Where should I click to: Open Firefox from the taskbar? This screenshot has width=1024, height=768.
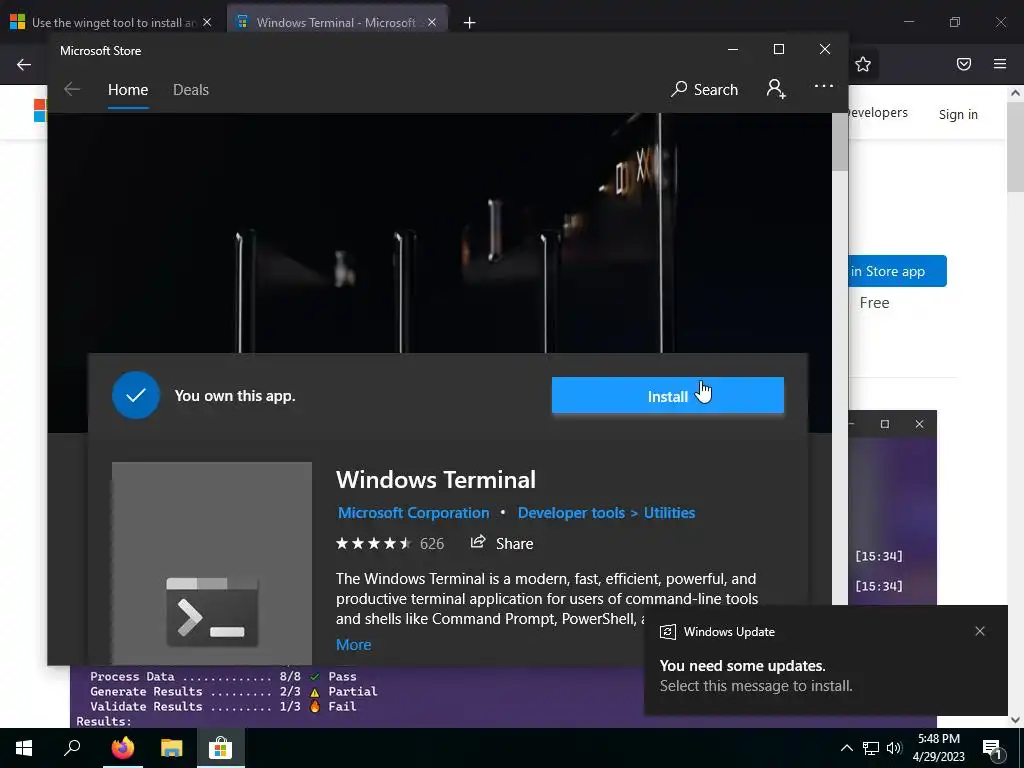[122, 748]
